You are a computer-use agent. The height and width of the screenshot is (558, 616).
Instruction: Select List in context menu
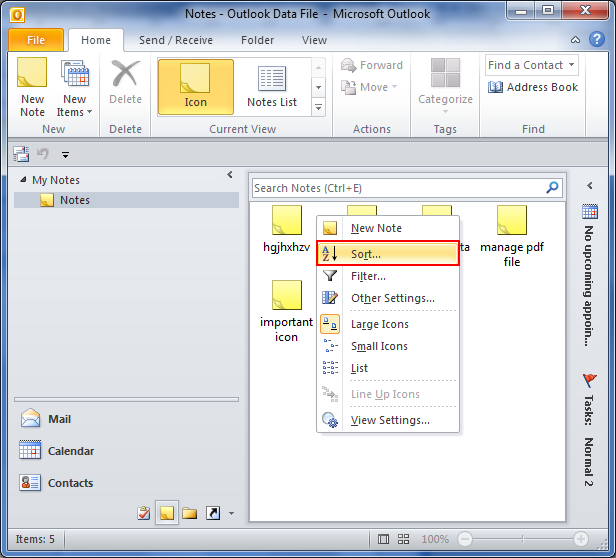(x=388, y=368)
